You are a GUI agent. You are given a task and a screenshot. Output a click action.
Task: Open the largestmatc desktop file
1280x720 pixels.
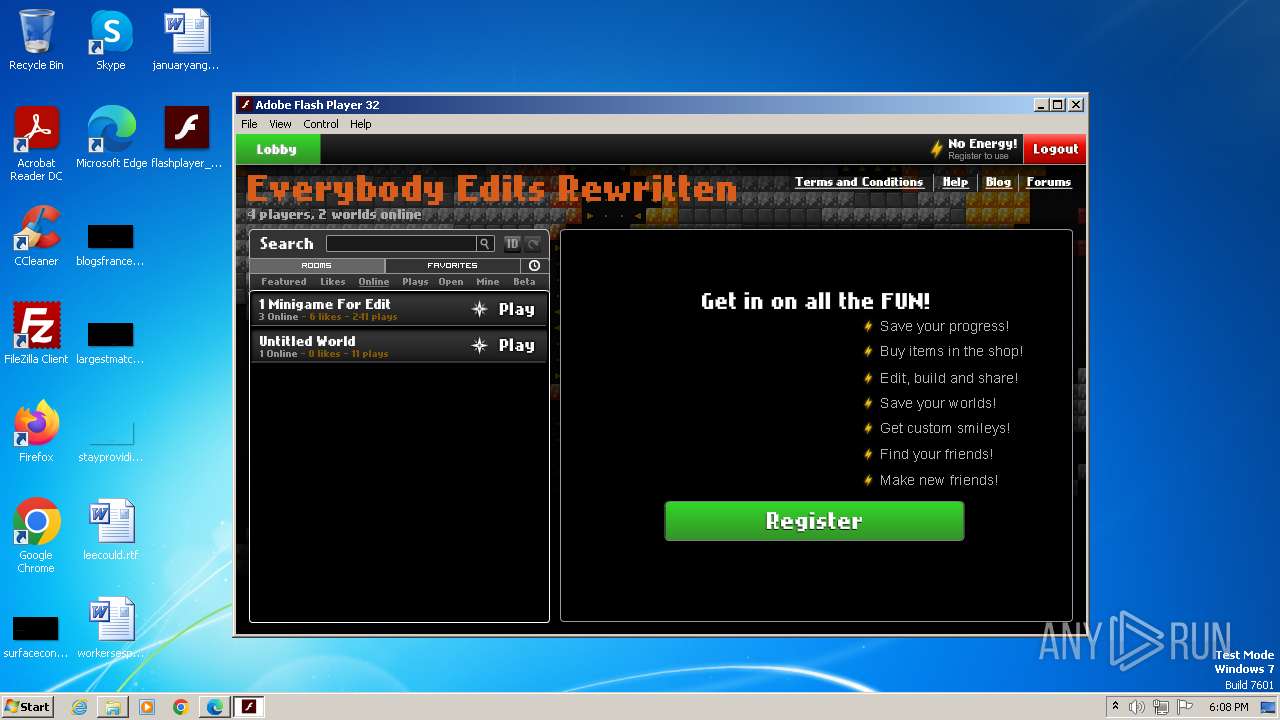[110, 340]
